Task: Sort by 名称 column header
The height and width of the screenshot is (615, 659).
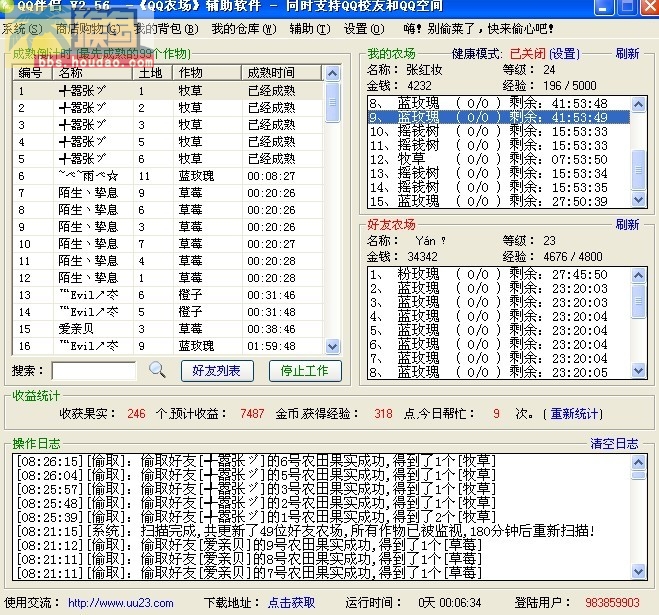Action: click(92, 73)
